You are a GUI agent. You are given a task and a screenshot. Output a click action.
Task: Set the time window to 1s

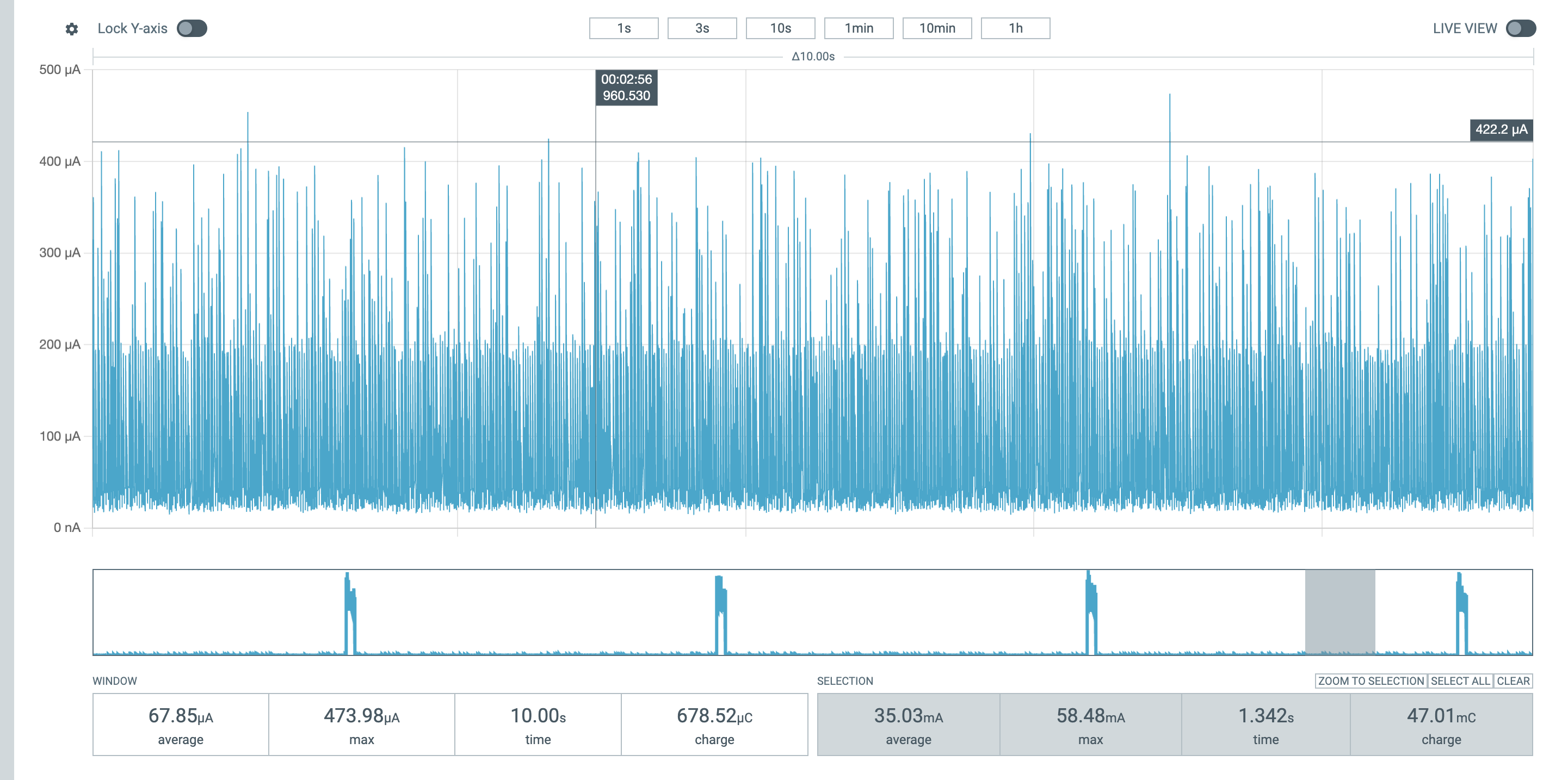click(624, 28)
